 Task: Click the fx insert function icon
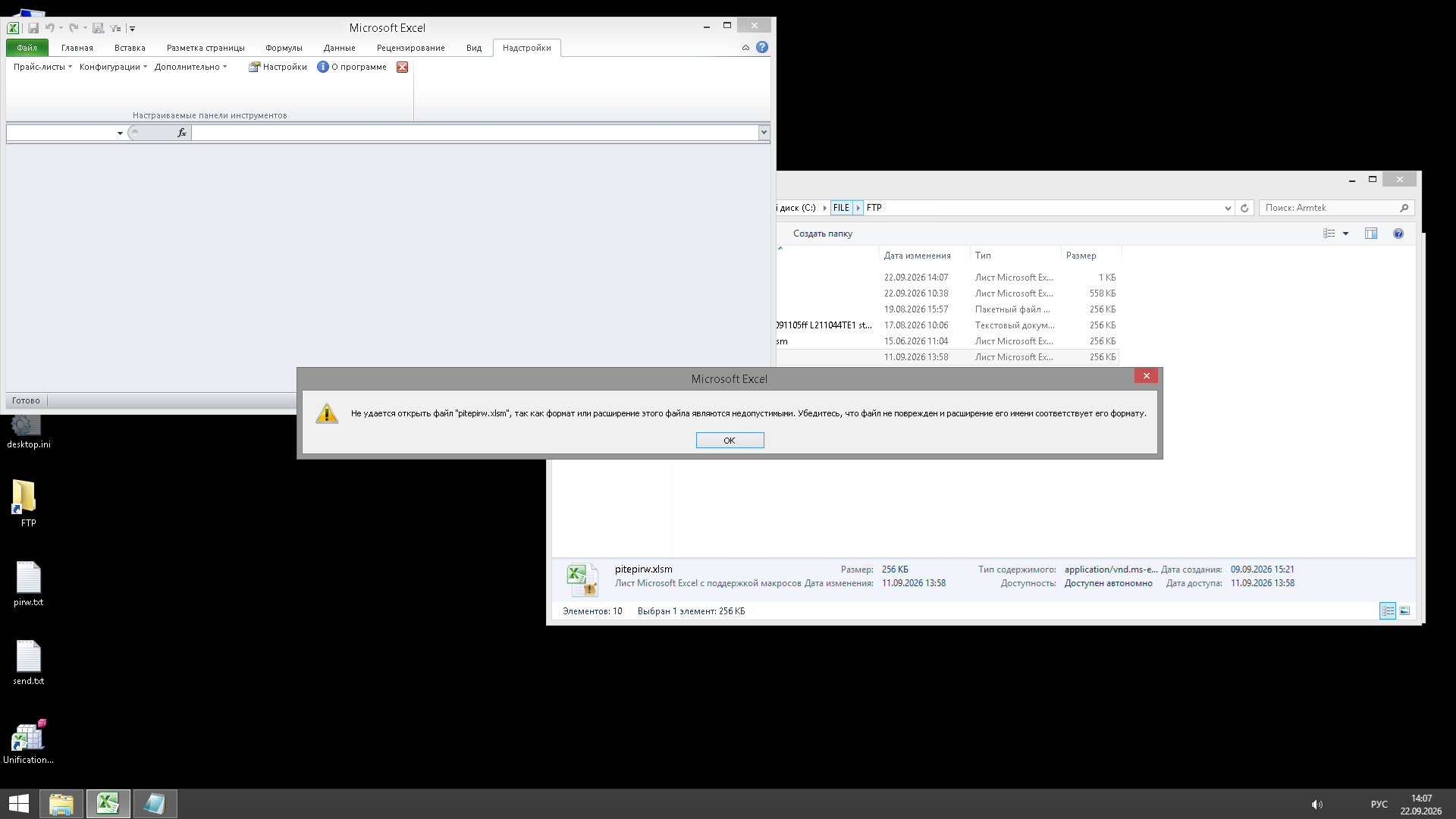click(x=182, y=133)
